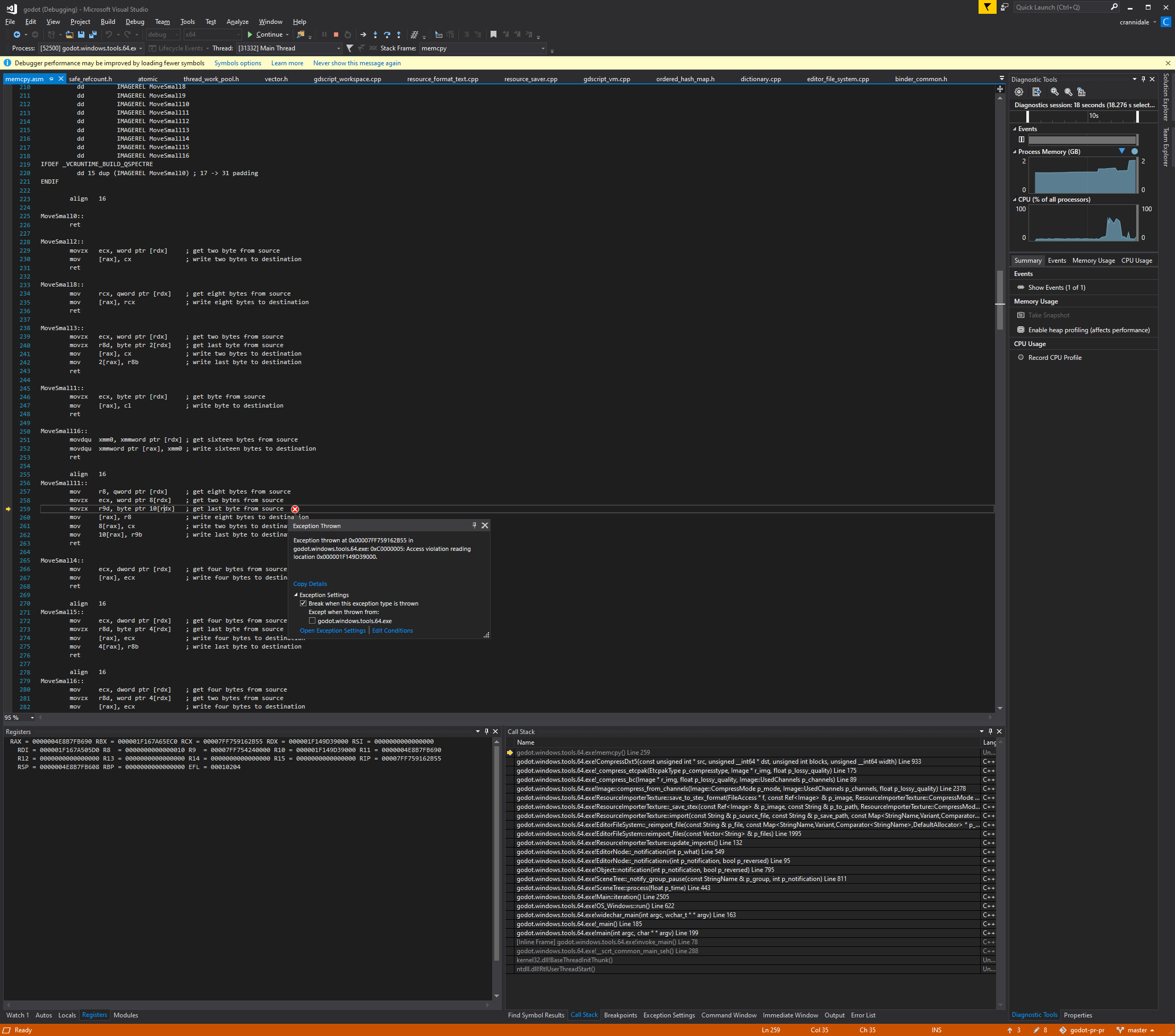The image size is (1175, 1036).
Task: Check the godot.windows.tools.64.exe exception exclusion
Action: click(312, 620)
